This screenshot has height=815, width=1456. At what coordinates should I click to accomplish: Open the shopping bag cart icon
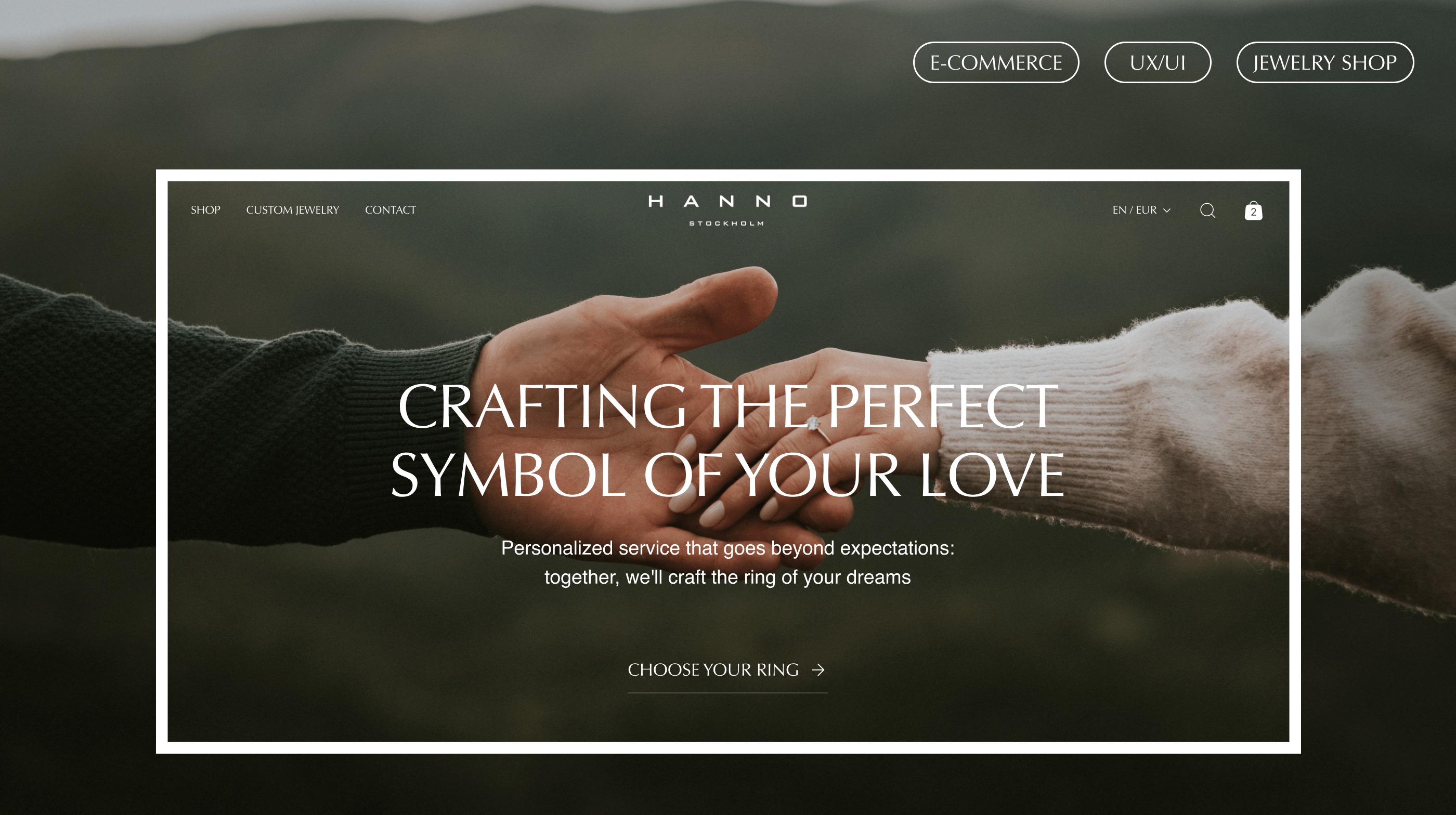pyautogui.click(x=1253, y=211)
